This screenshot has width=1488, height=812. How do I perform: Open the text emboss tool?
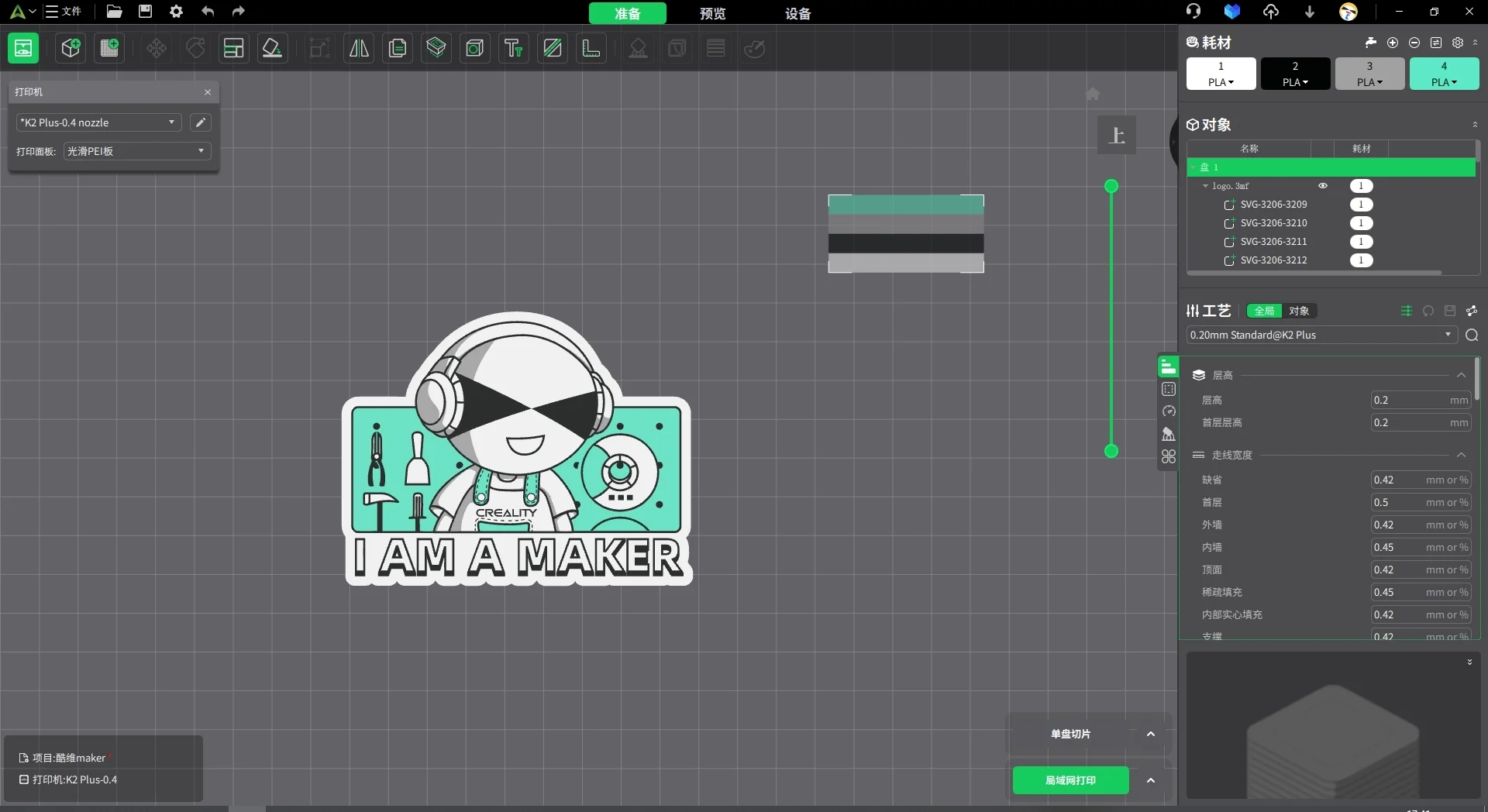(x=514, y=48)
